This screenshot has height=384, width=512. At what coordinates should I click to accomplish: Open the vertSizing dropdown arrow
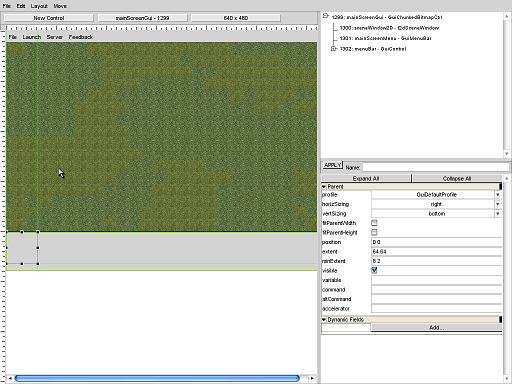497,213
